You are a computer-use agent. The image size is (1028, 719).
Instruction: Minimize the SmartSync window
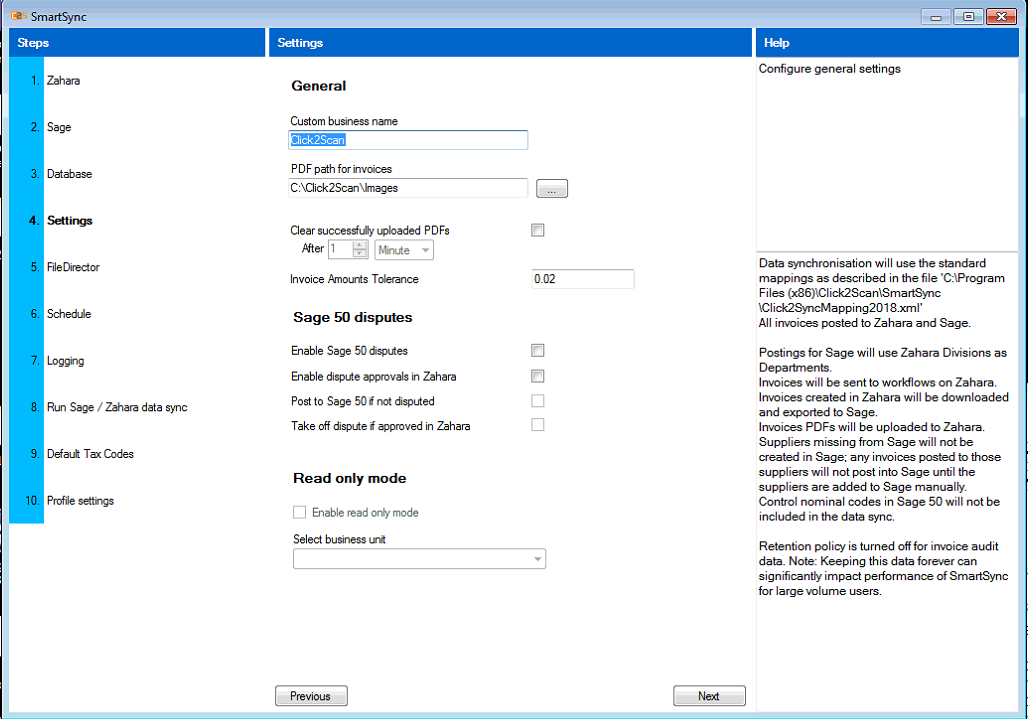point(936,16)
